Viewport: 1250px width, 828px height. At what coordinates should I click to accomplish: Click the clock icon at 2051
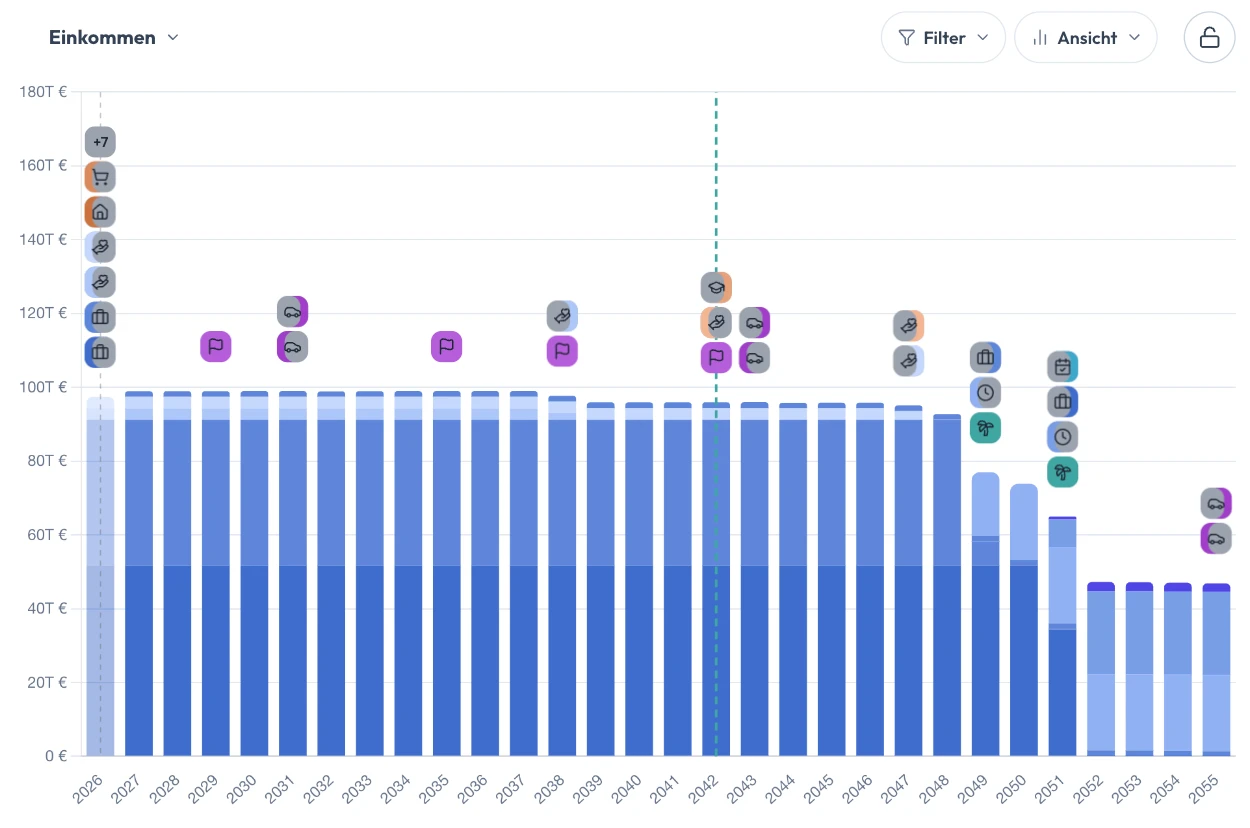(1063, 436)
